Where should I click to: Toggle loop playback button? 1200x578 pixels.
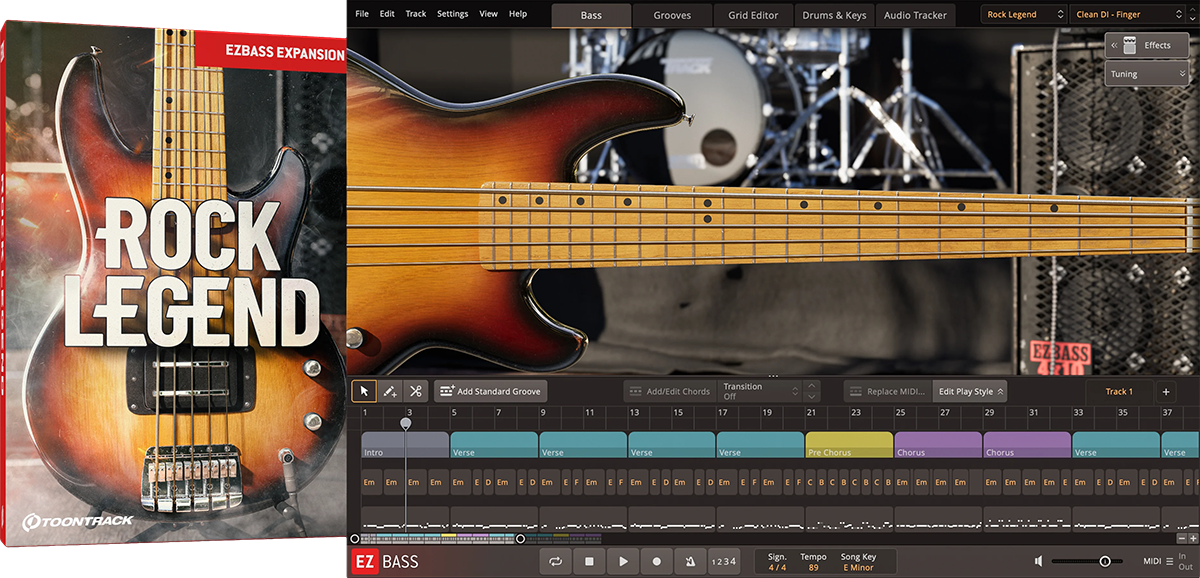pyautogui.click(x=556, y=562)
